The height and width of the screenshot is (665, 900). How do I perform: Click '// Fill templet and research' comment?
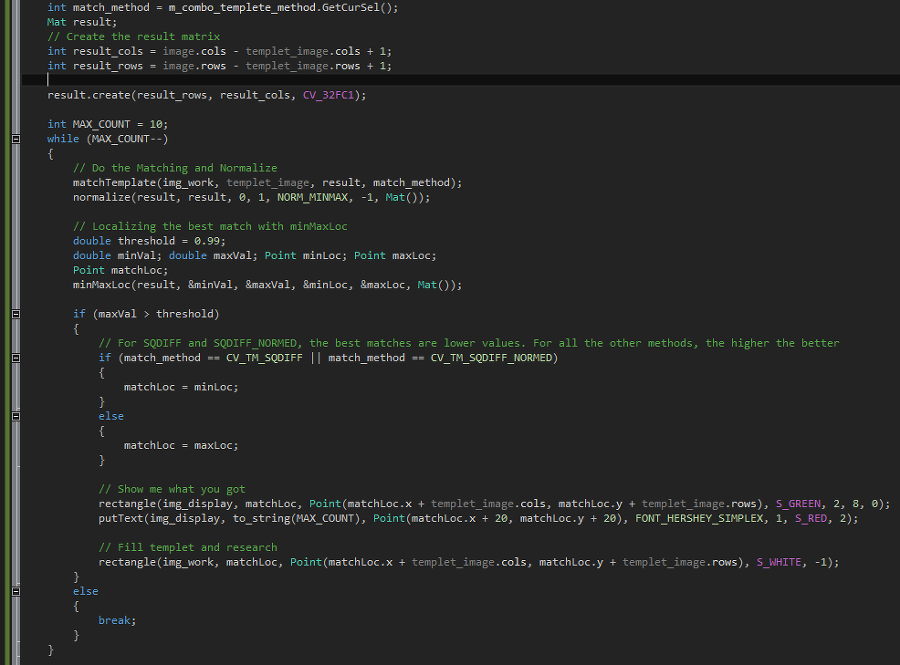(x=188, y=547)
